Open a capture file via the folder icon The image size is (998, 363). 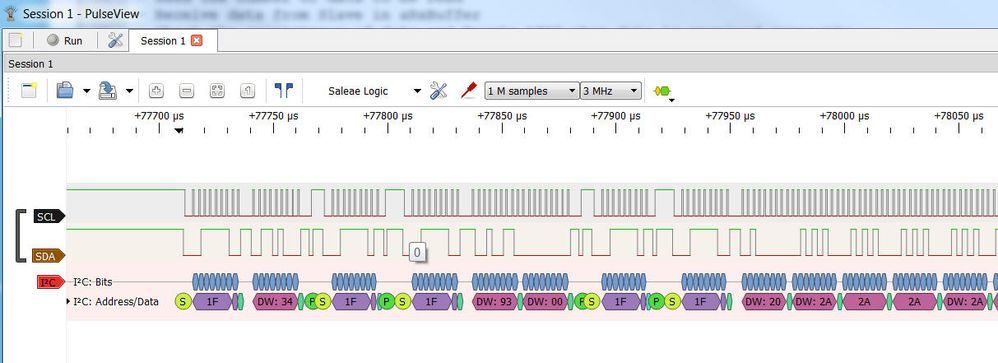point(65,90)
